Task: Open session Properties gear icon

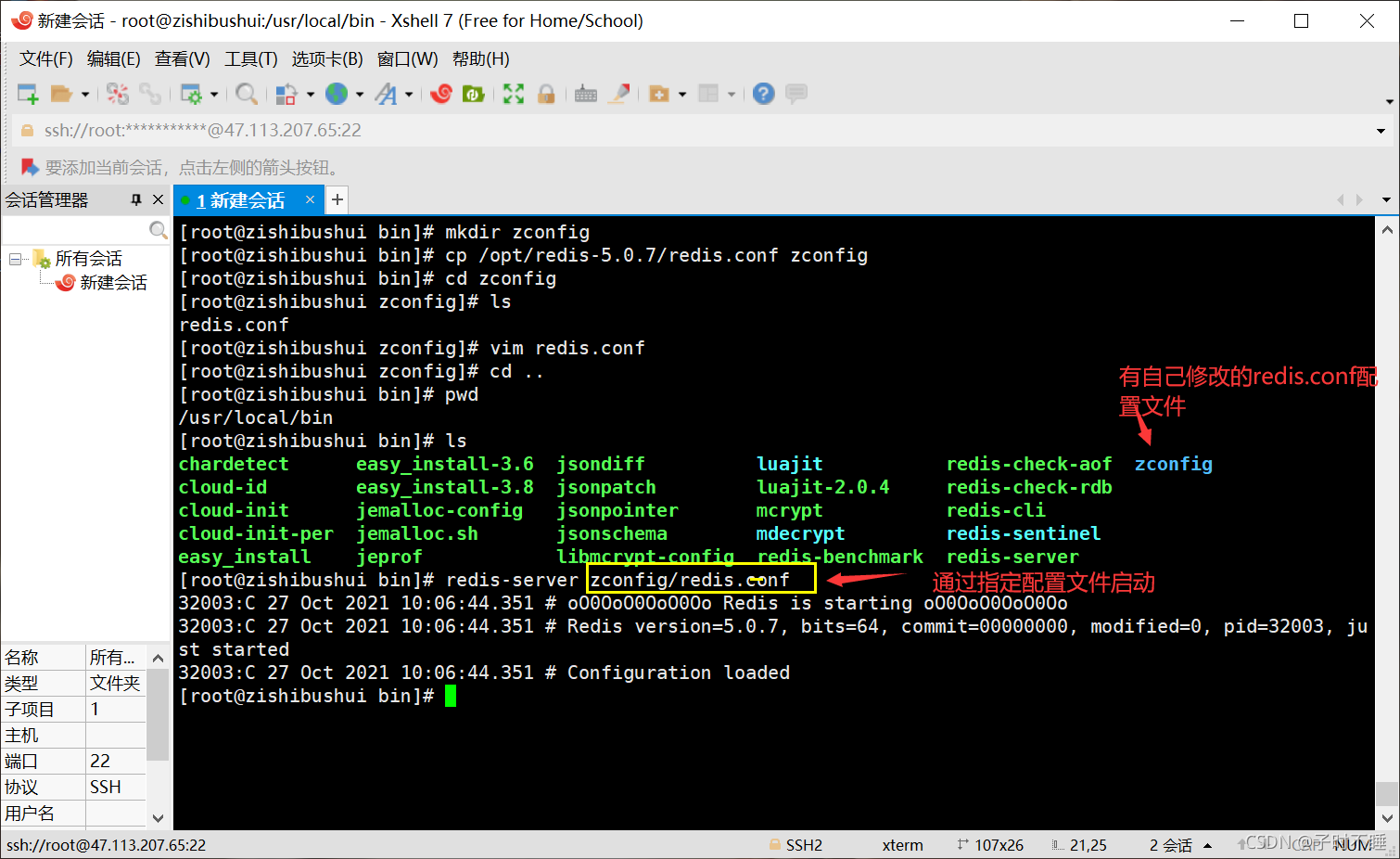Action: pyautogui.click(x=191, y=94)
